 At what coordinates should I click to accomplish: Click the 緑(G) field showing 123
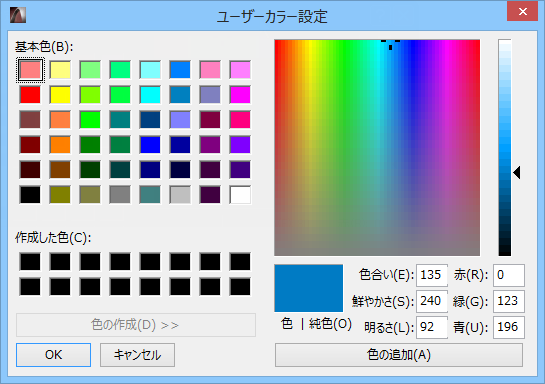click(509, 301)
